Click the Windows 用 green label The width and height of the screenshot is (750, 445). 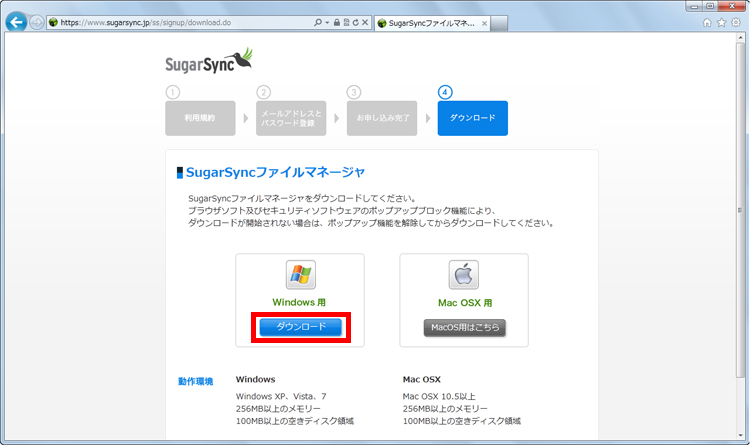[299, 302]
